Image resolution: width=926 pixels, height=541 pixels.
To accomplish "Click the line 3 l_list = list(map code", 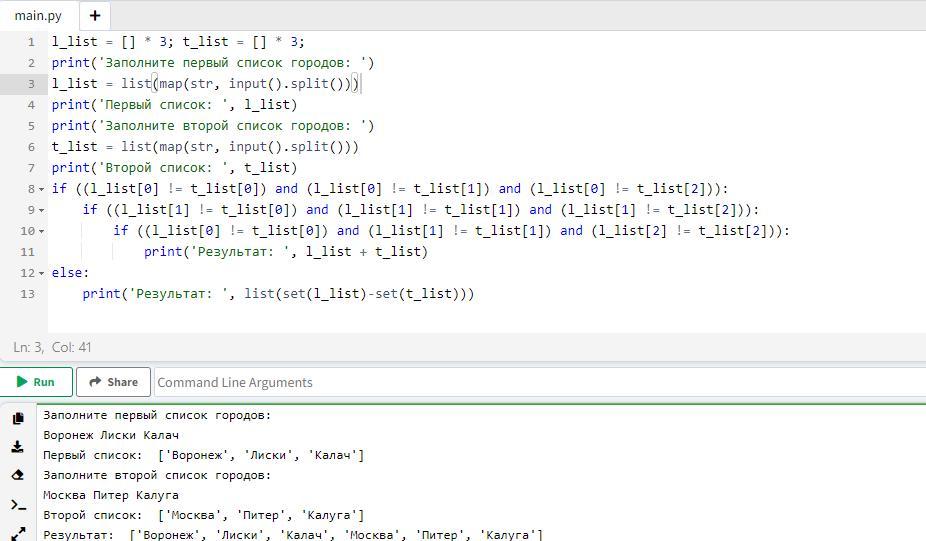I will coord(205,84).
